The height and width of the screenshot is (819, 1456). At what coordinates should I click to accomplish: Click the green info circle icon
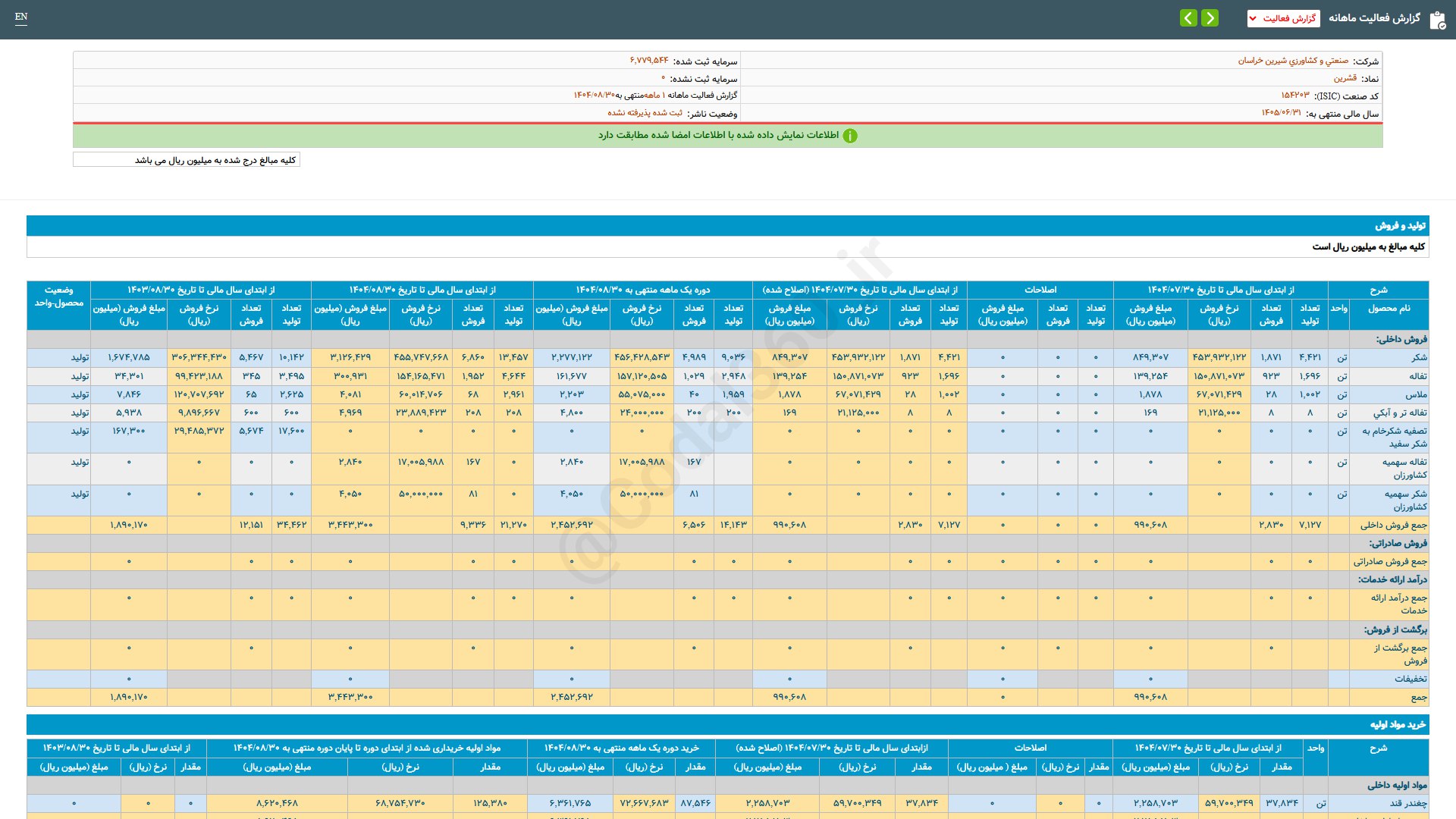pos(850,136)
